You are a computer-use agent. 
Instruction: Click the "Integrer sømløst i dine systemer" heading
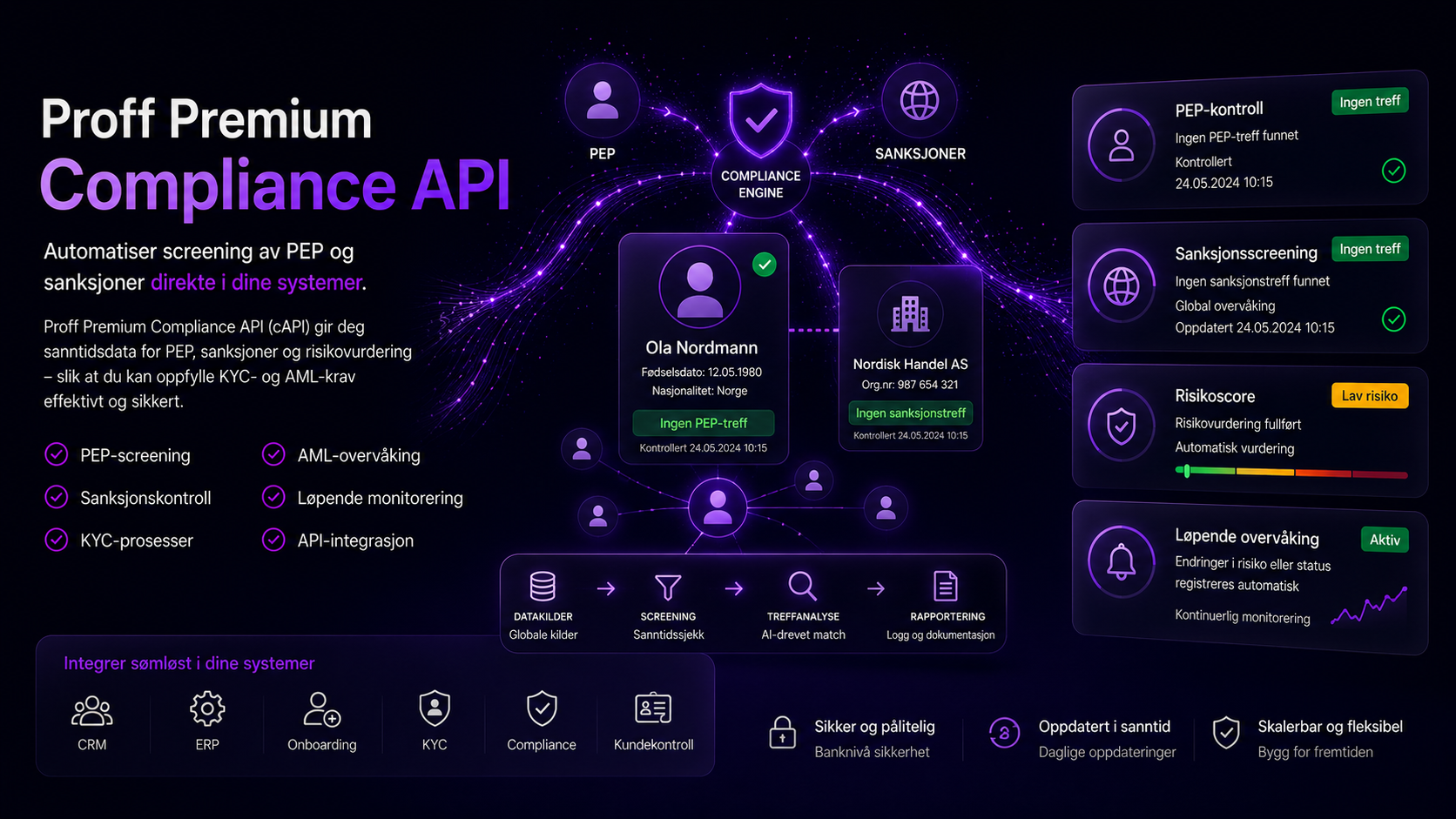(189, 663)
